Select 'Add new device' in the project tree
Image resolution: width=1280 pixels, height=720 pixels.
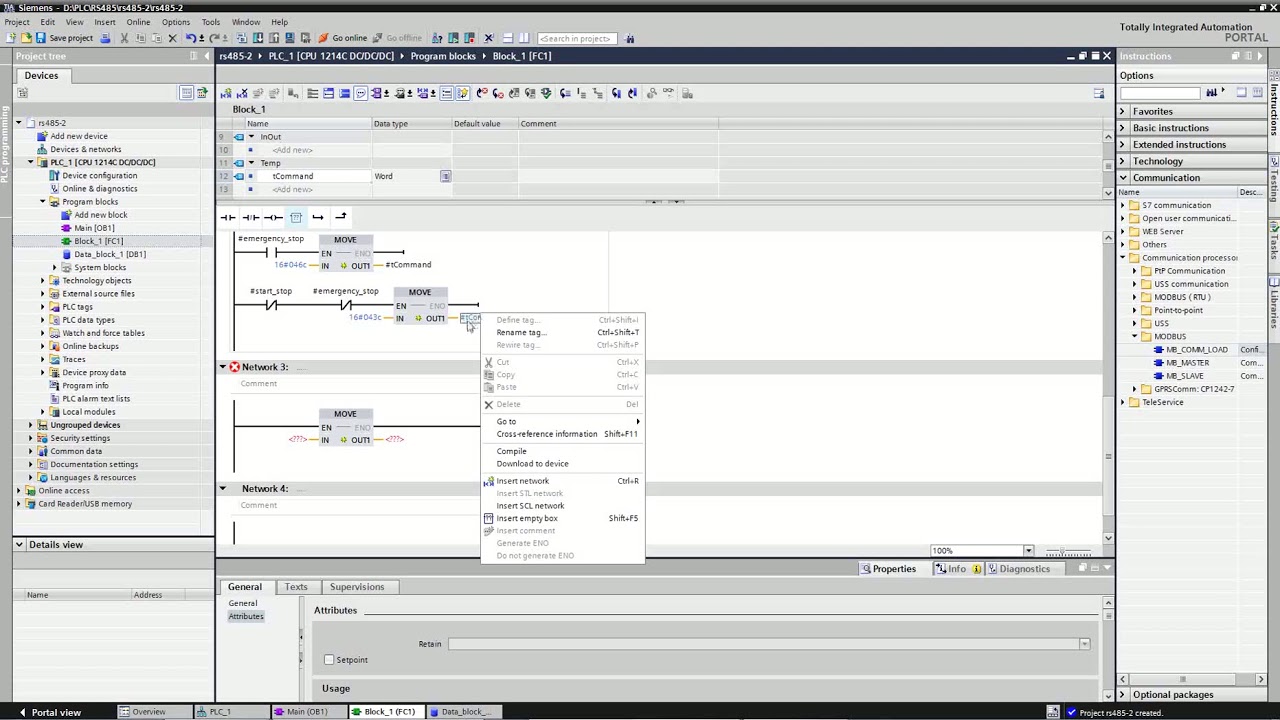pos(79,136)
